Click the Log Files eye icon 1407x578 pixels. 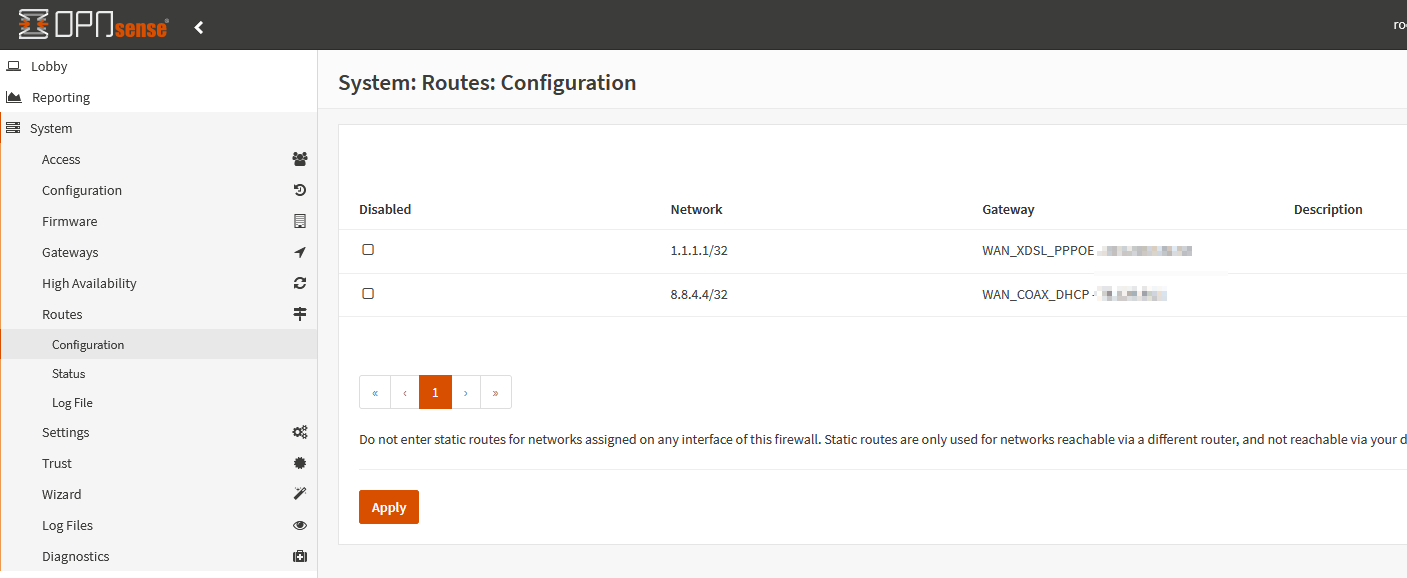[299, 525]
